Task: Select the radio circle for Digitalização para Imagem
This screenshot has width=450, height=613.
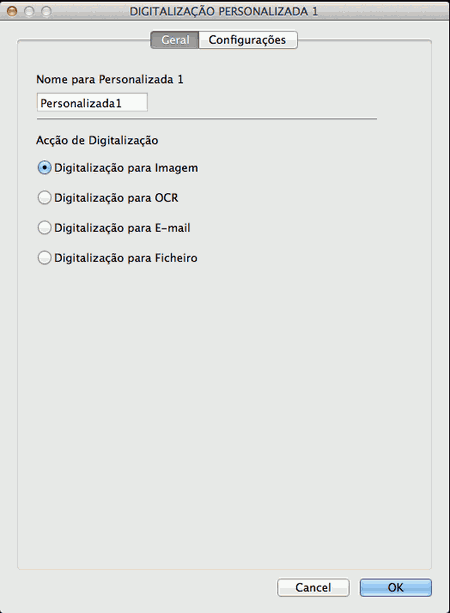Action: click(x=45, y=168)
